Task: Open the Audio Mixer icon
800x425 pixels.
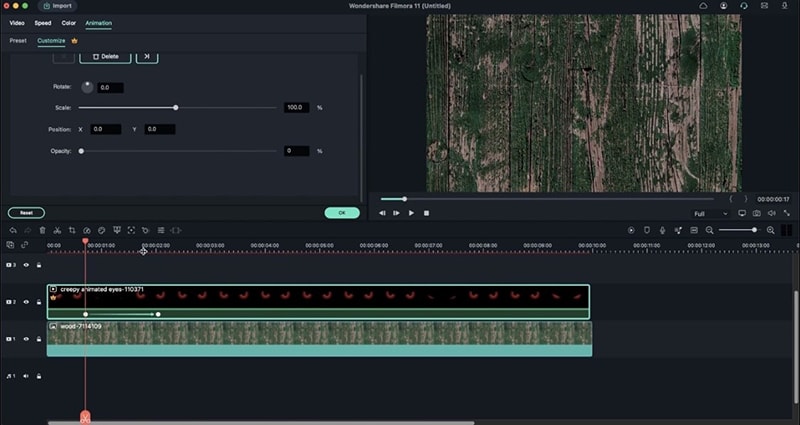Action: coord(678,231)
